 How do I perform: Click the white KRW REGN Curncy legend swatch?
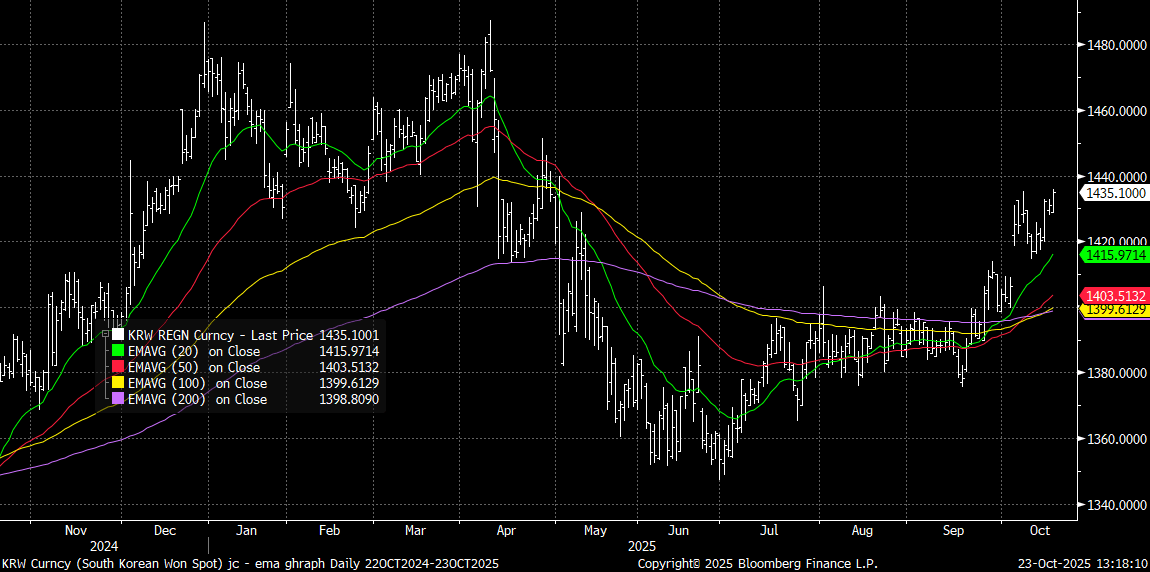pyautogui.click(x=119, y=335)
